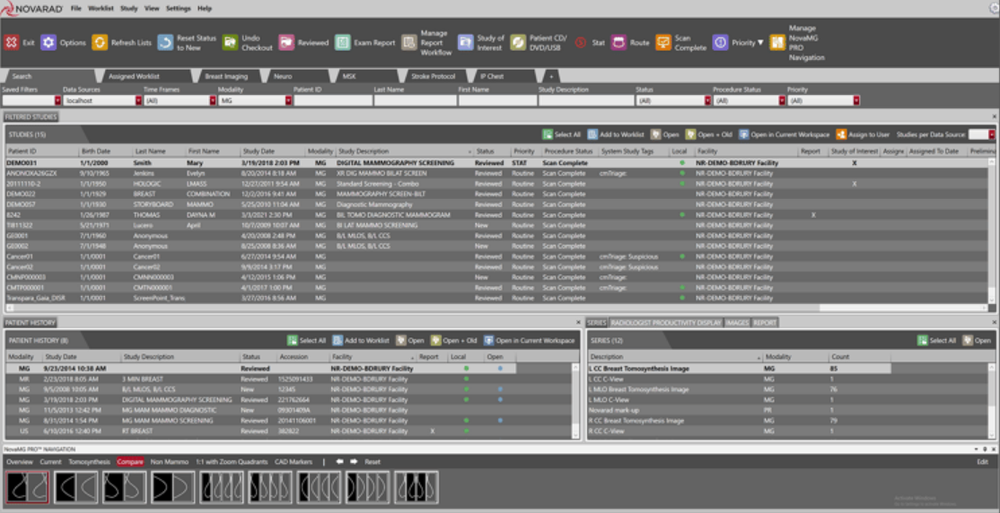The width and height of the screenshot is (1000, 513).
Task: Click the Last Name search field
Action: tap(413, 101)
